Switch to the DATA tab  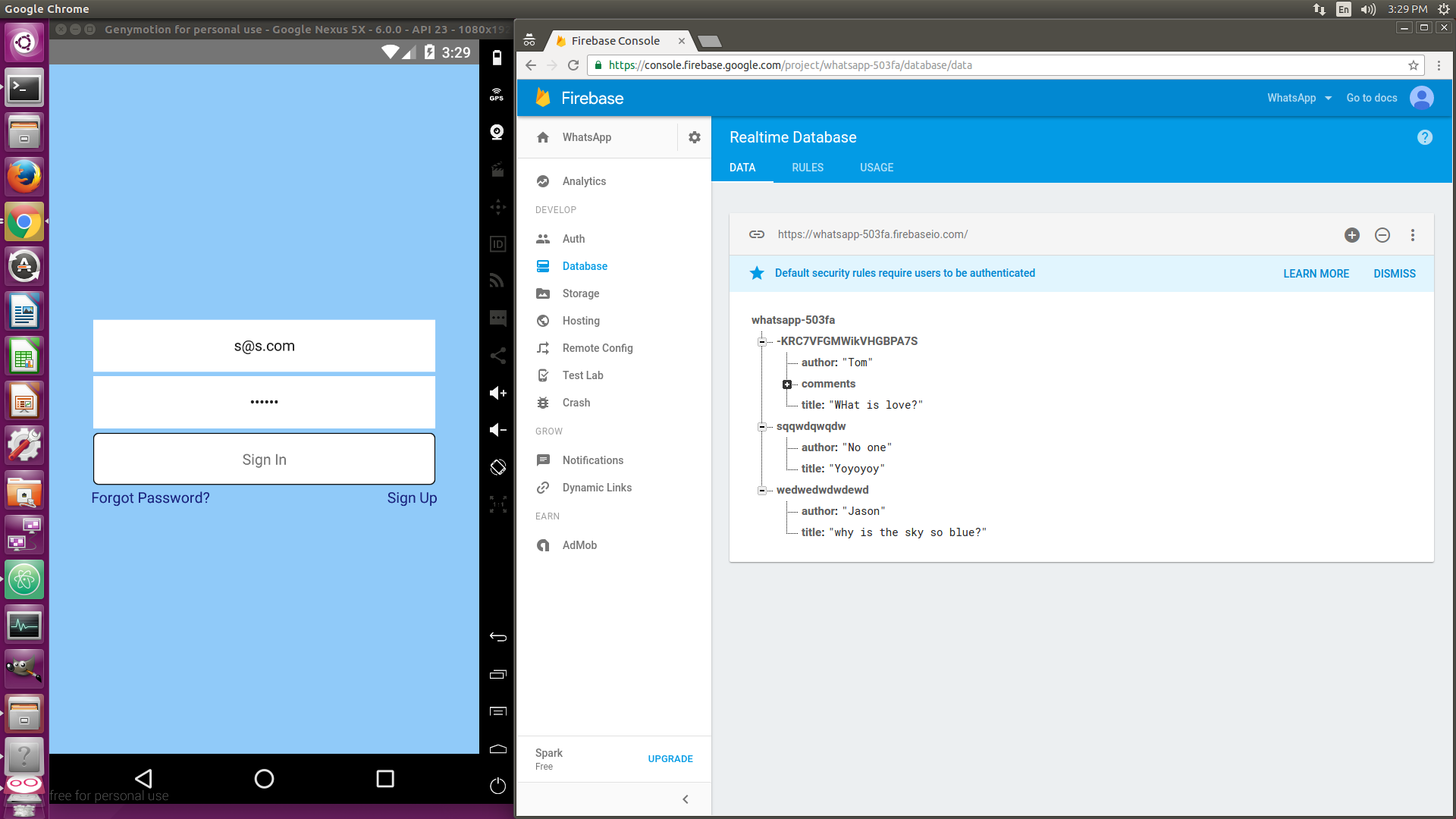(742, 168)
